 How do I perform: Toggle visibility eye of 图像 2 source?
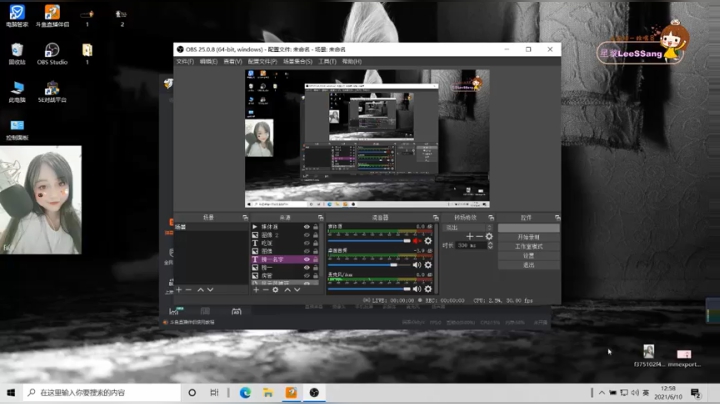point(307,235)
